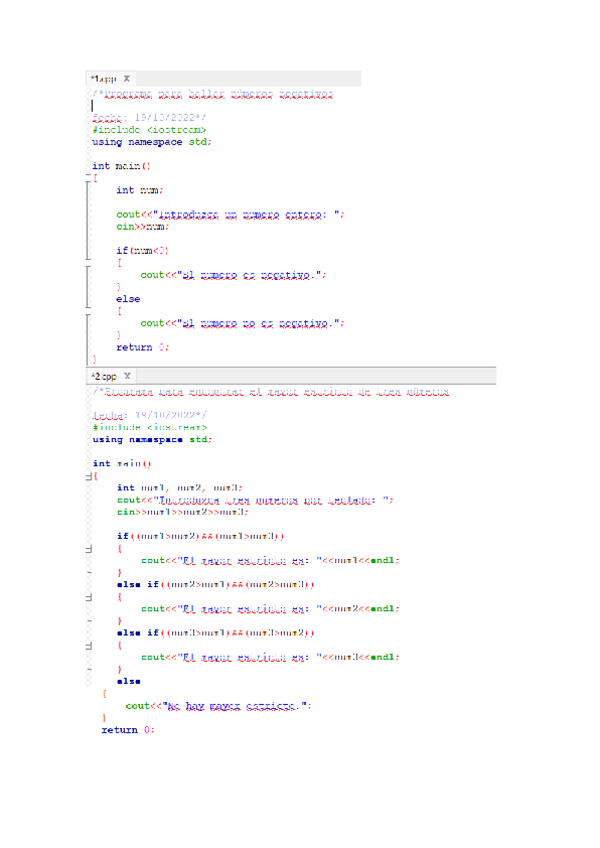Collapse main() fold marker in 1.cpp
The image size is (600, 848).
point(89,178)
